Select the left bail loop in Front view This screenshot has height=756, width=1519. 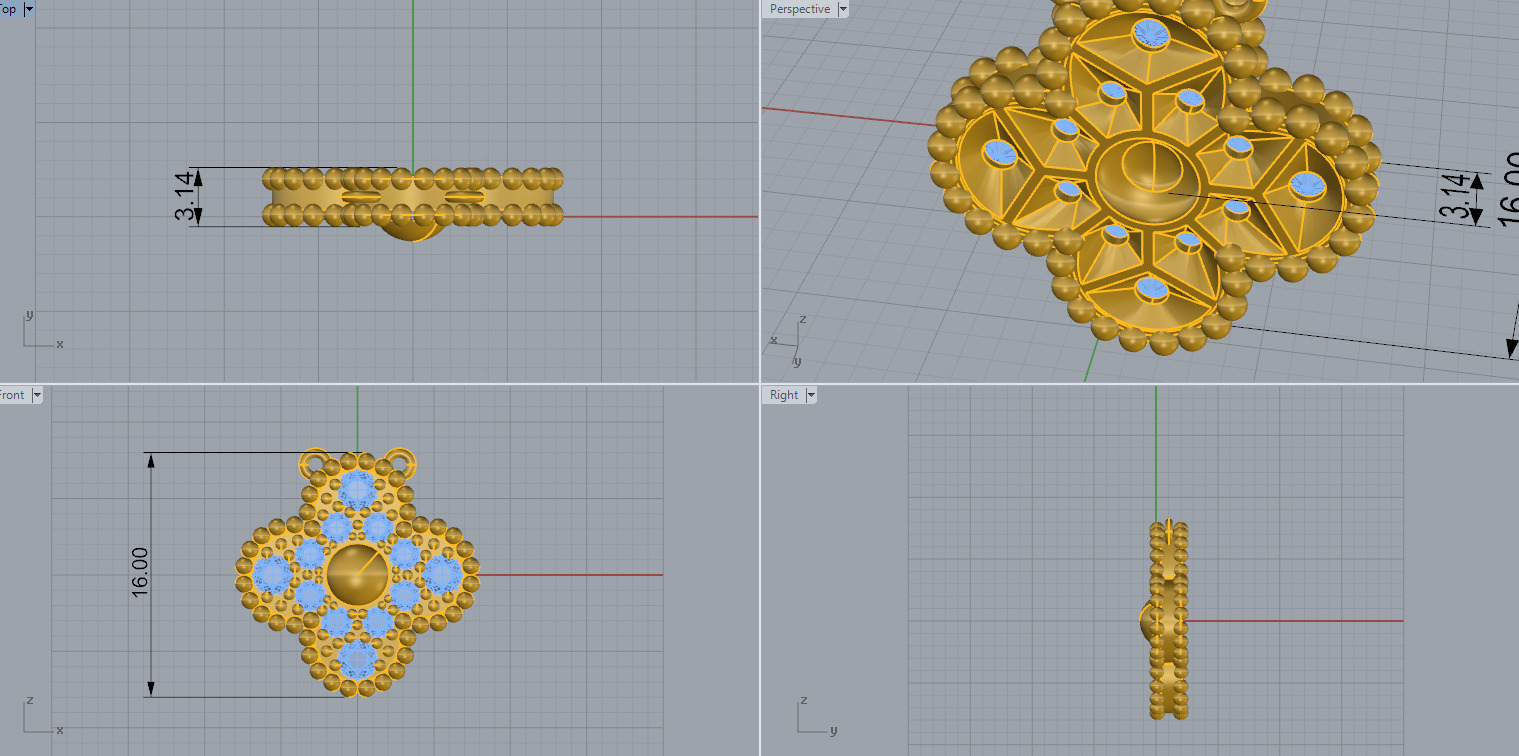314,462
